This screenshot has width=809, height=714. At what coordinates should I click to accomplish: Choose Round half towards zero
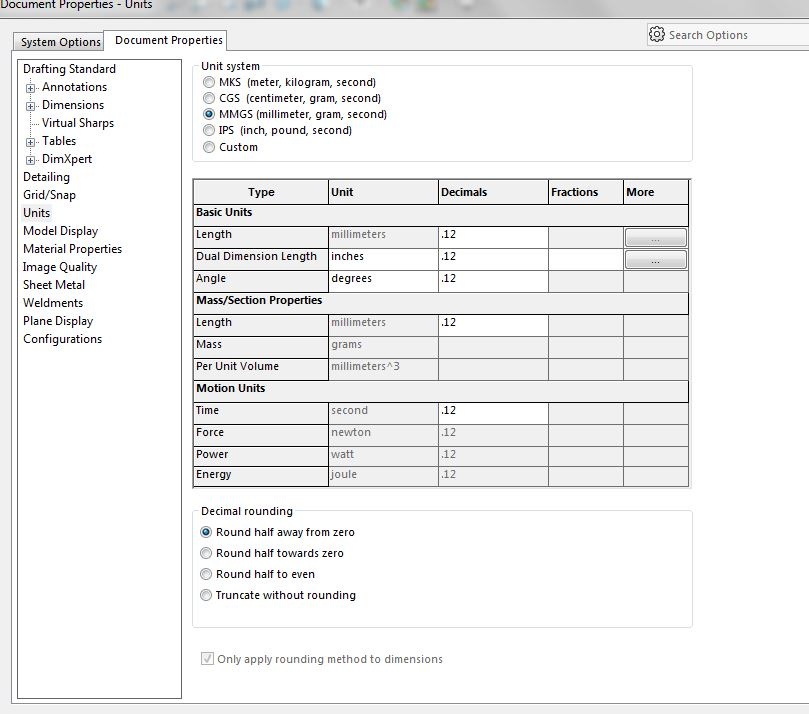click(206, 553)
